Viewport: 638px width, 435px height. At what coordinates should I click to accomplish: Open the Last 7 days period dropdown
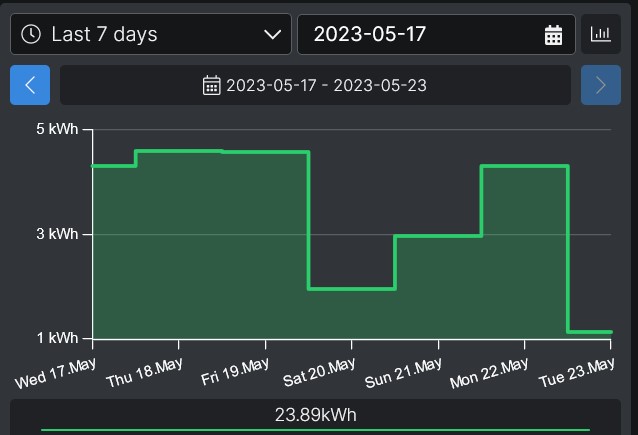click(150, 34)
